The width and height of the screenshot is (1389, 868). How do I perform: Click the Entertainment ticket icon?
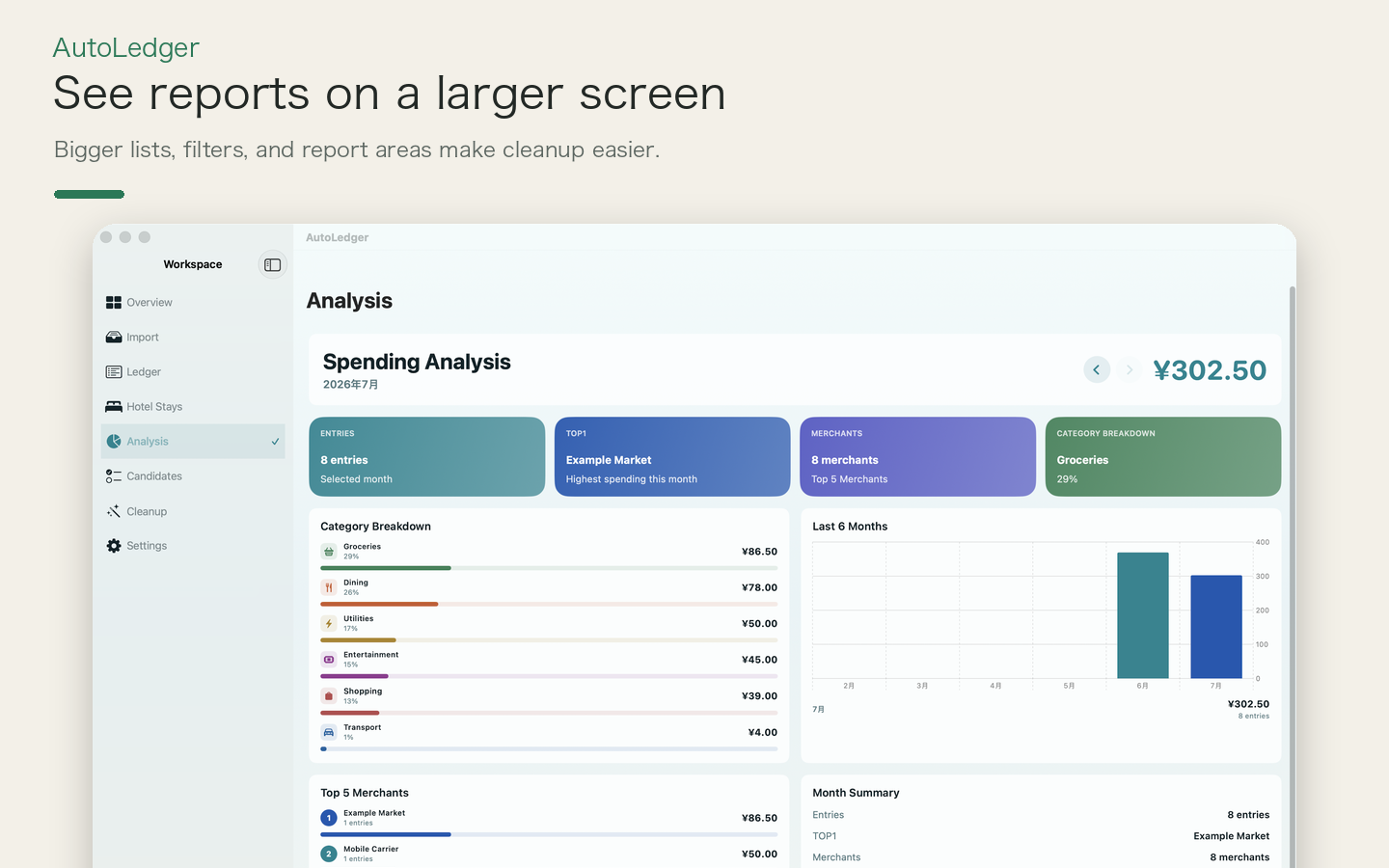(x=329, y=660)
